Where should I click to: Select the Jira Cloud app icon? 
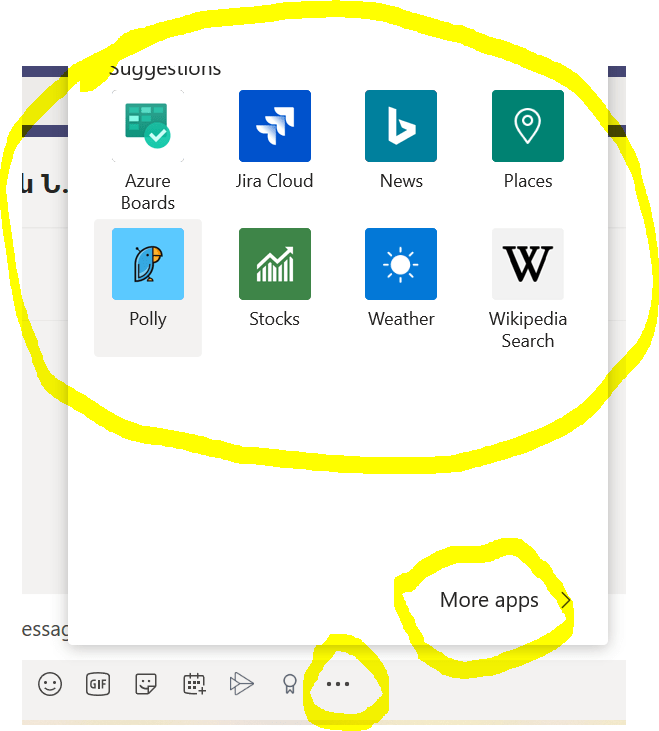pyautogui.click(x=274, y=126)
